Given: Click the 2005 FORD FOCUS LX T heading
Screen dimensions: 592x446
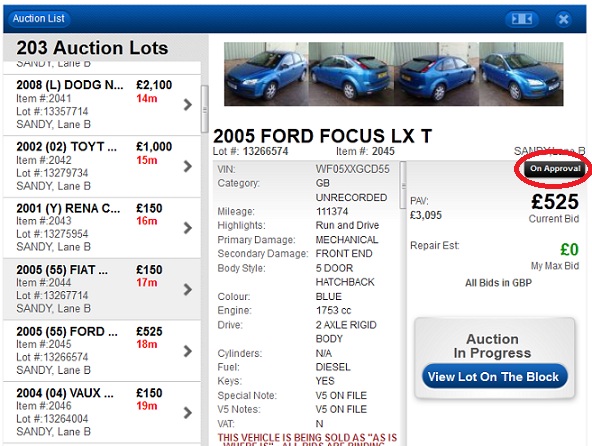Looking at the screenshot, I should point(322,136).
